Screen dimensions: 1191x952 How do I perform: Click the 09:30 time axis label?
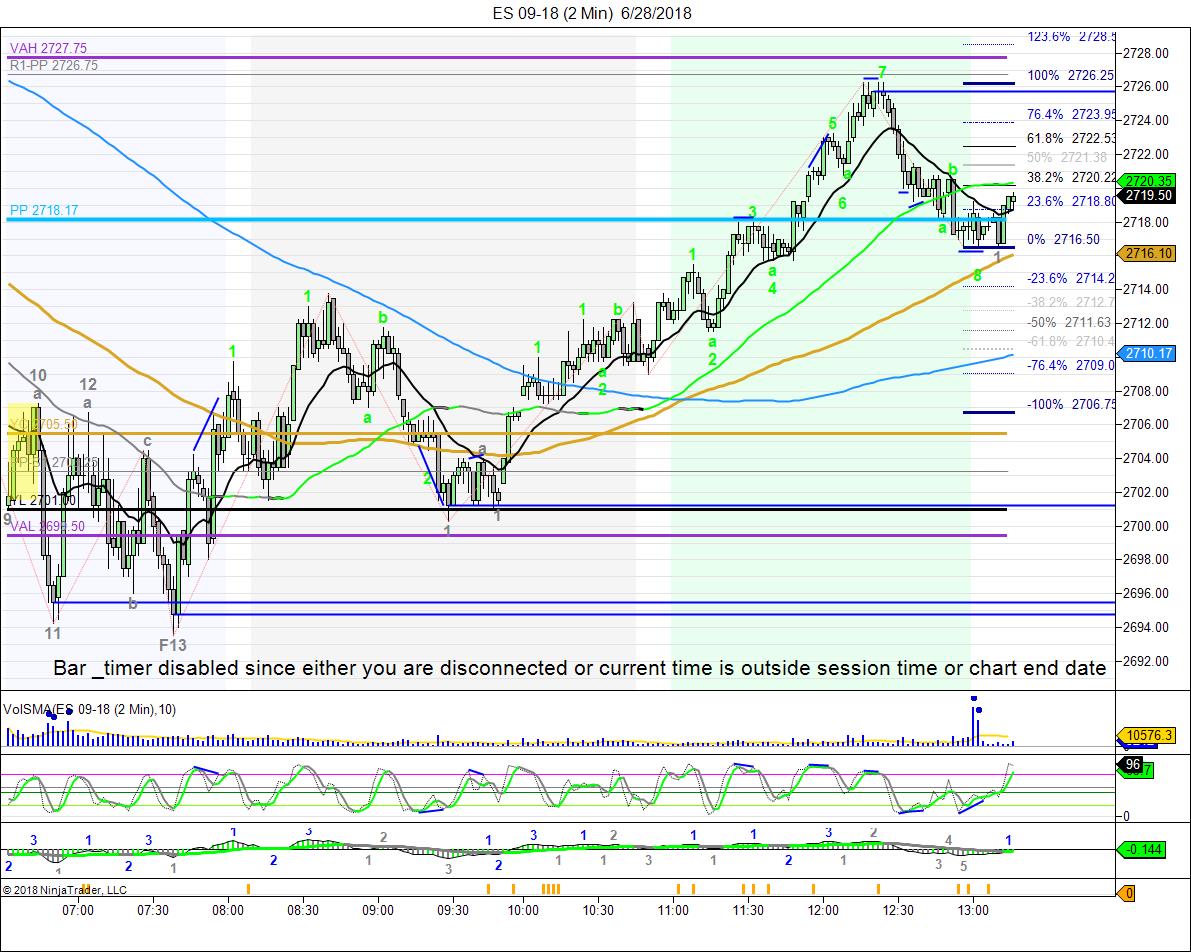coord(452,910)
